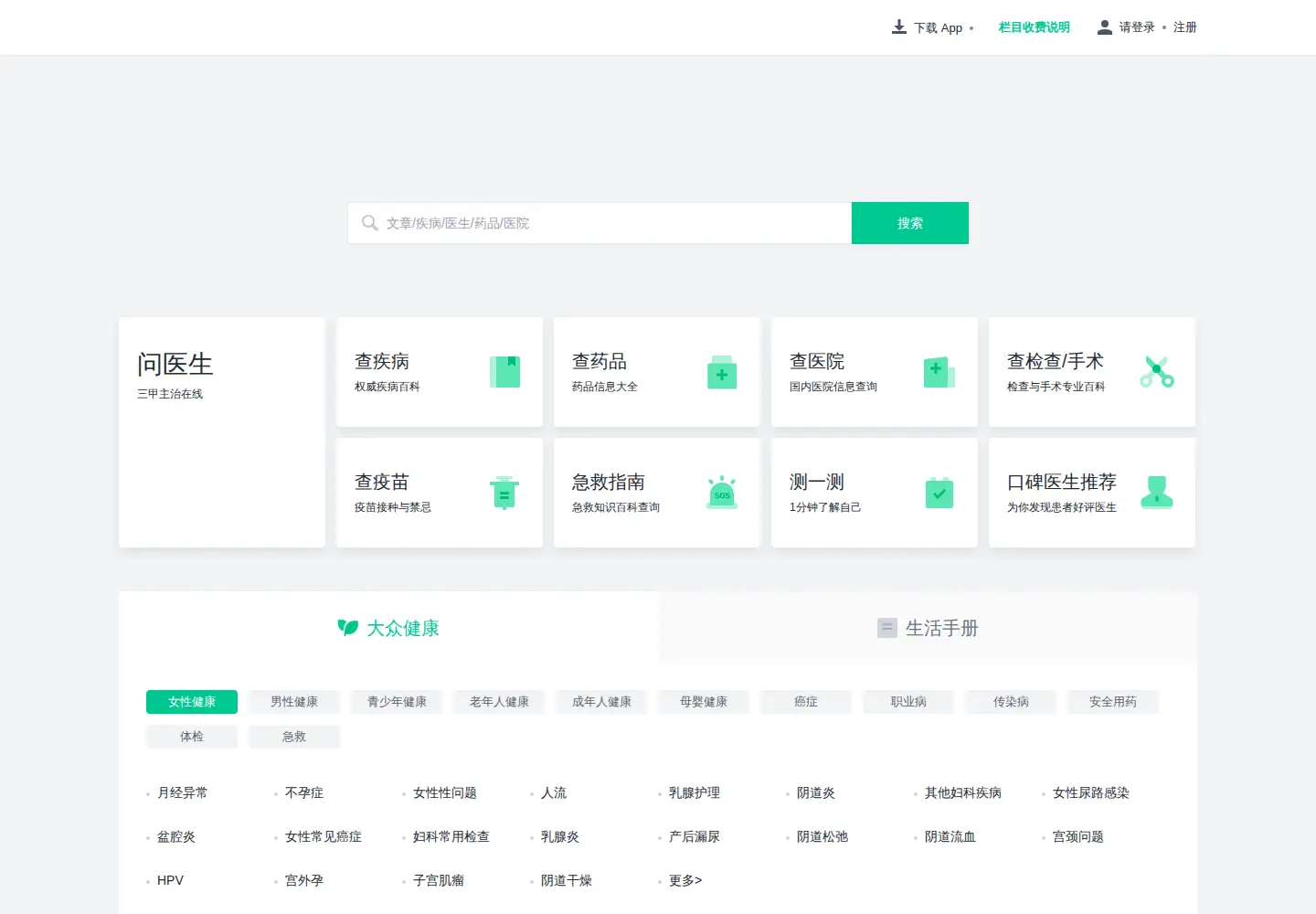Screen dimensions: 1316x914
Task: Click the 查药品 medicine kit icon
Action: tap(722, 372)
